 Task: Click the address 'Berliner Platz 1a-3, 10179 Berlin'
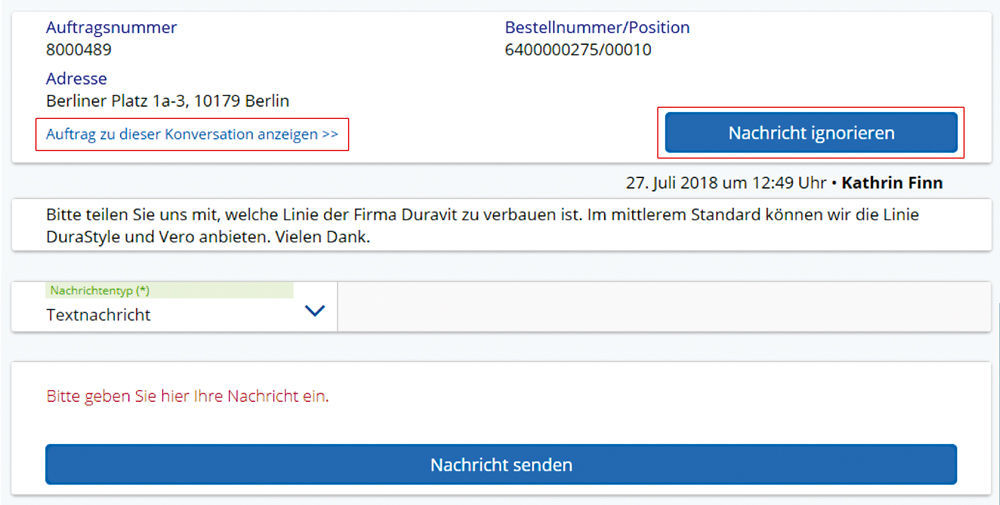[168, 101]
